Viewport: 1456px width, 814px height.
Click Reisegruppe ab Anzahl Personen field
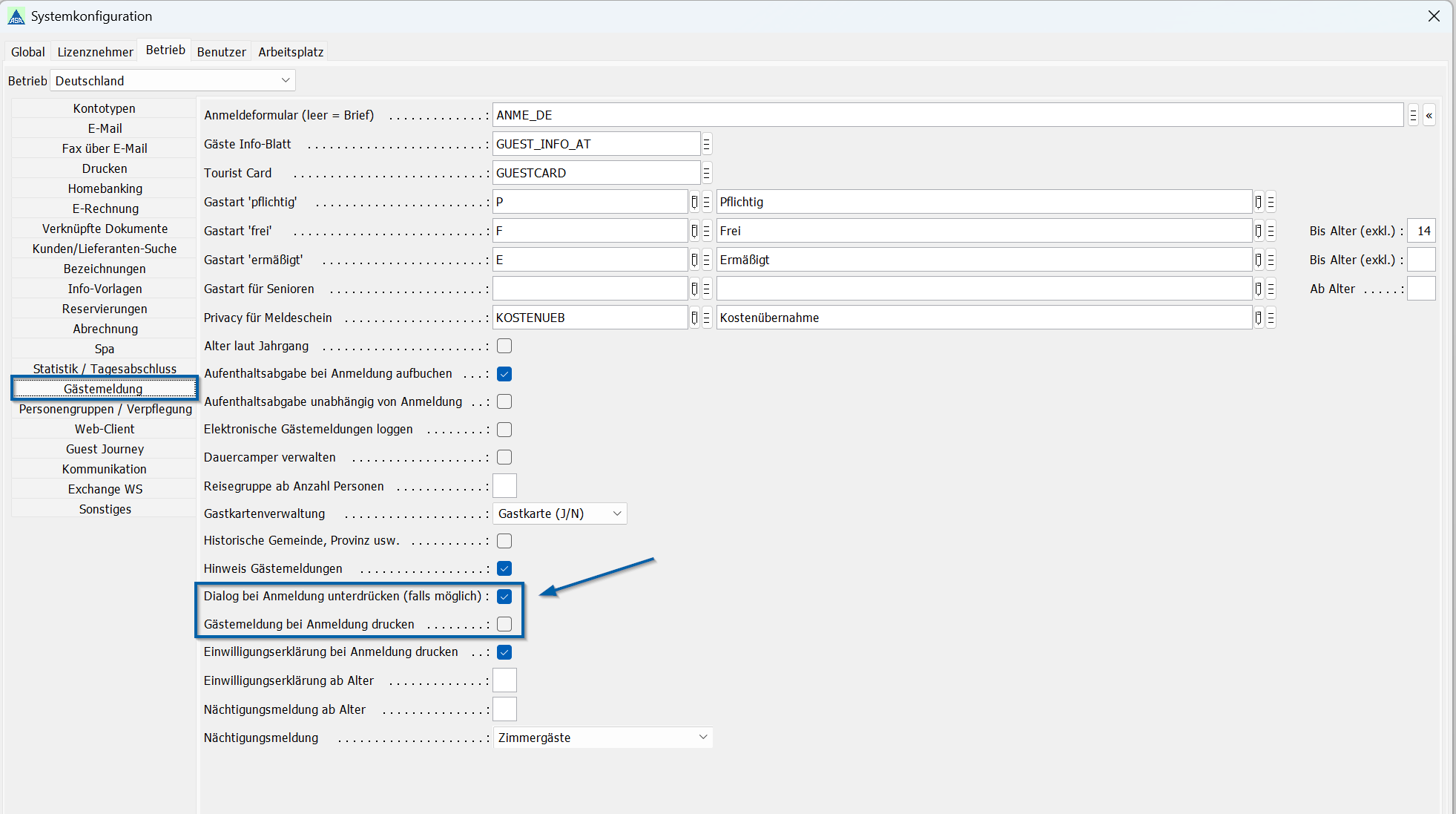pyautogui.click(x=504, y=486)
